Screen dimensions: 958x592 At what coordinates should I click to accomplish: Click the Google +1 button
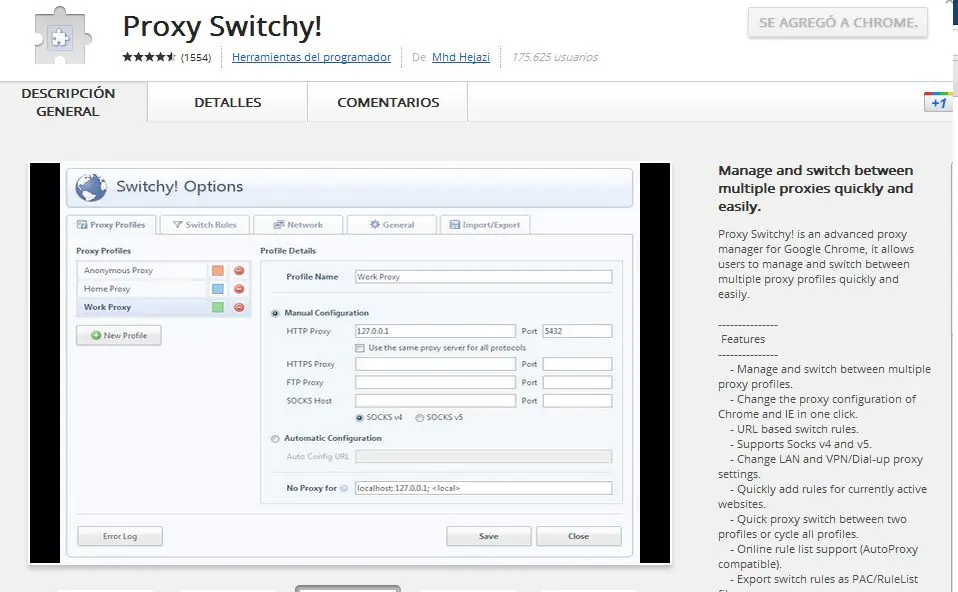[x=938, y=103]
